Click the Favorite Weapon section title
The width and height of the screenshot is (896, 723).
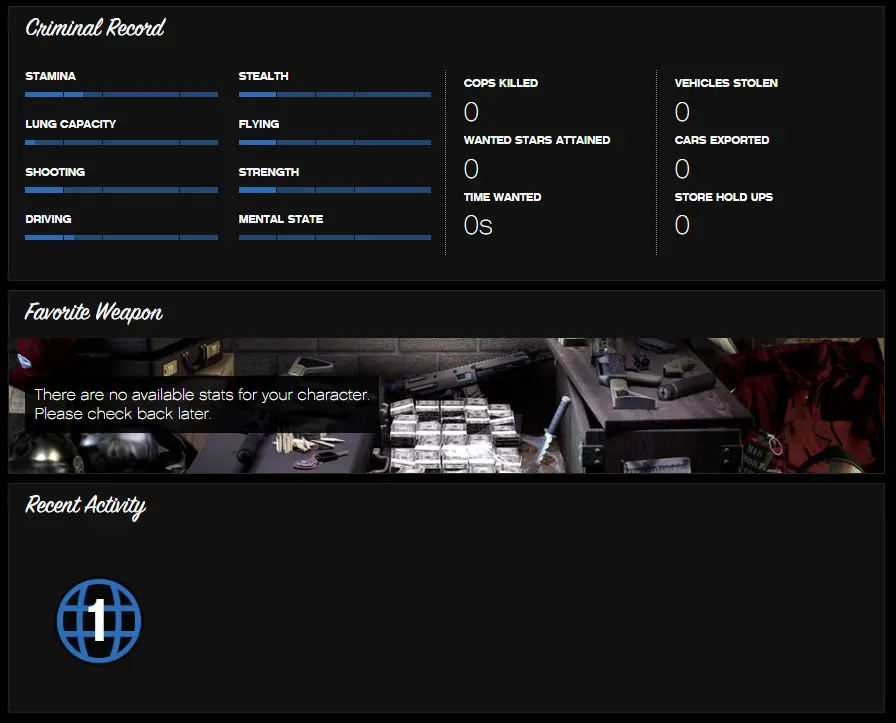(93, 313)
